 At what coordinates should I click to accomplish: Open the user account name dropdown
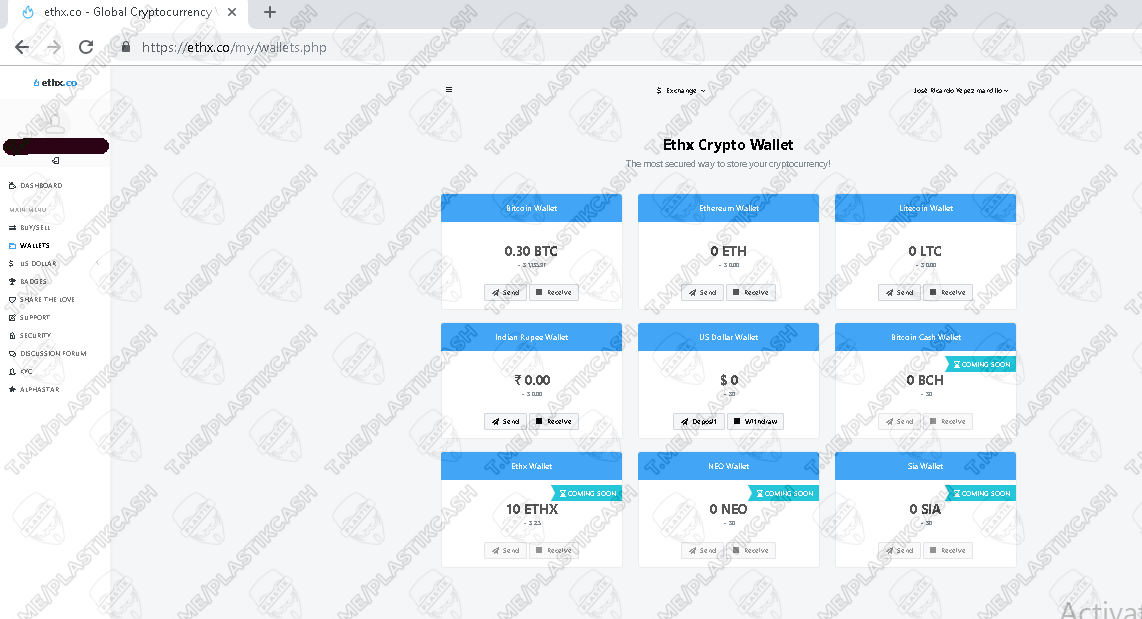coord(961,90)
